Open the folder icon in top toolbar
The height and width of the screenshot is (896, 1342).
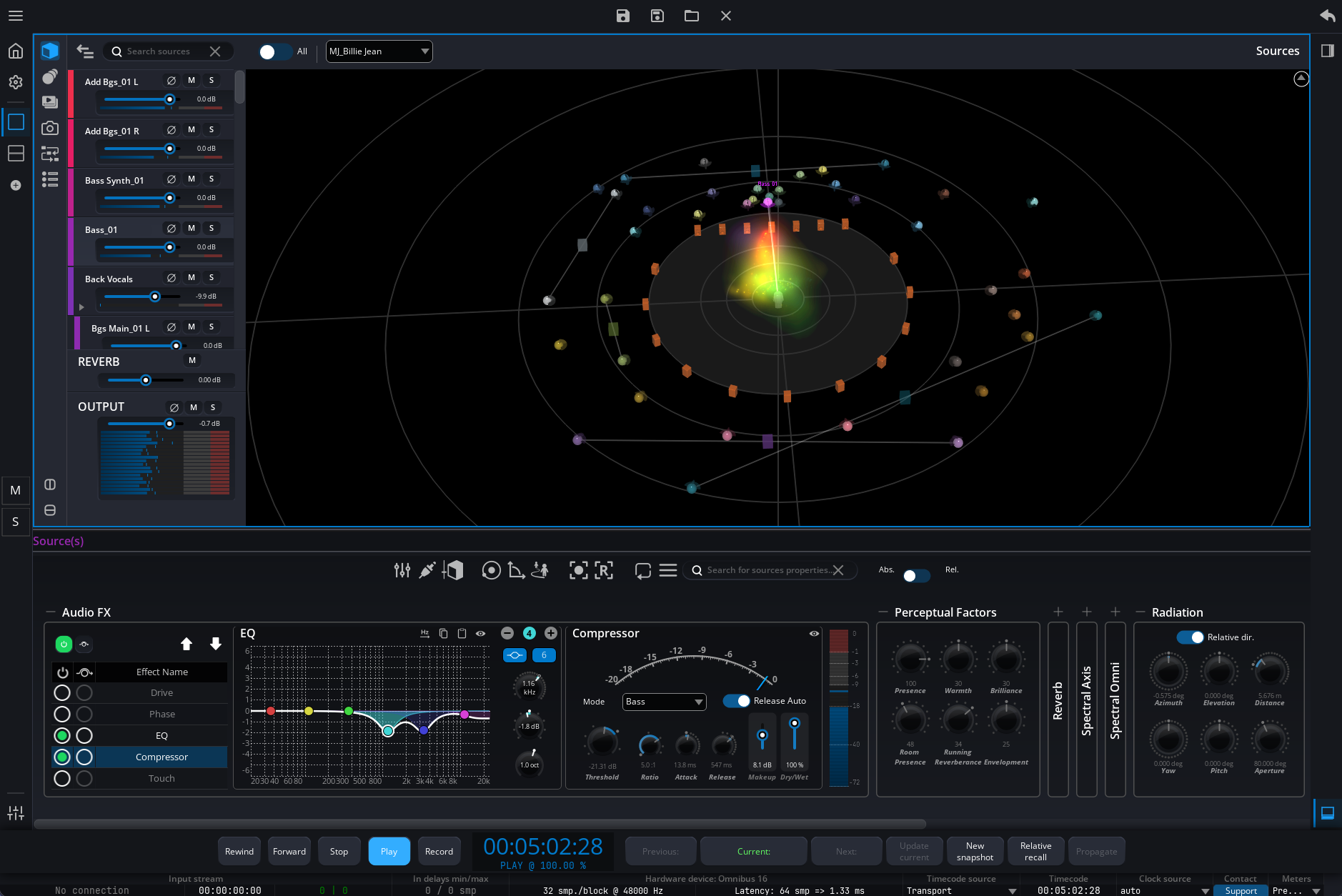691,16
